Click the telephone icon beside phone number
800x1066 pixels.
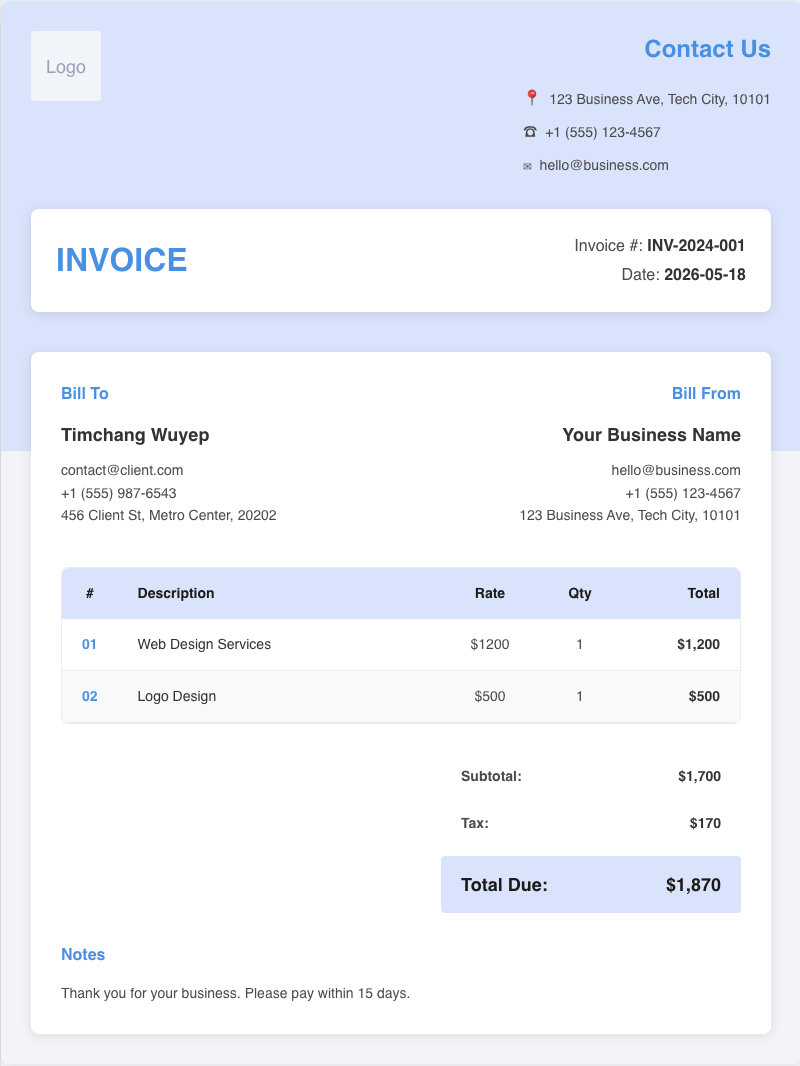[530, 132]
